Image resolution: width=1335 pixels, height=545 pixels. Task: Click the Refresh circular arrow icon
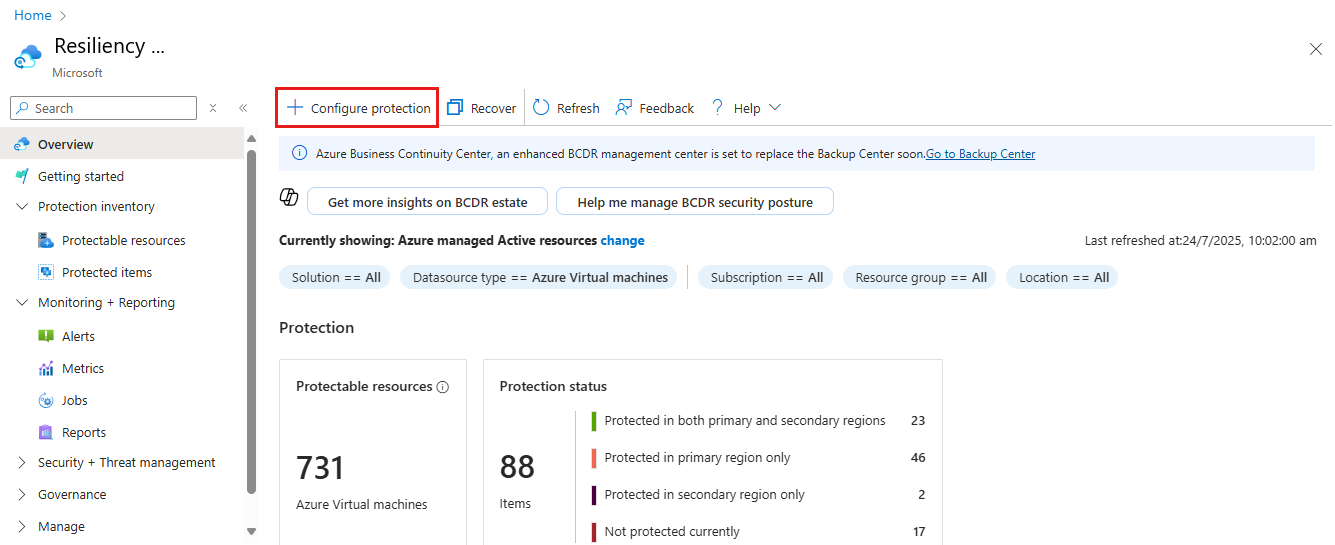coord(541,108)
